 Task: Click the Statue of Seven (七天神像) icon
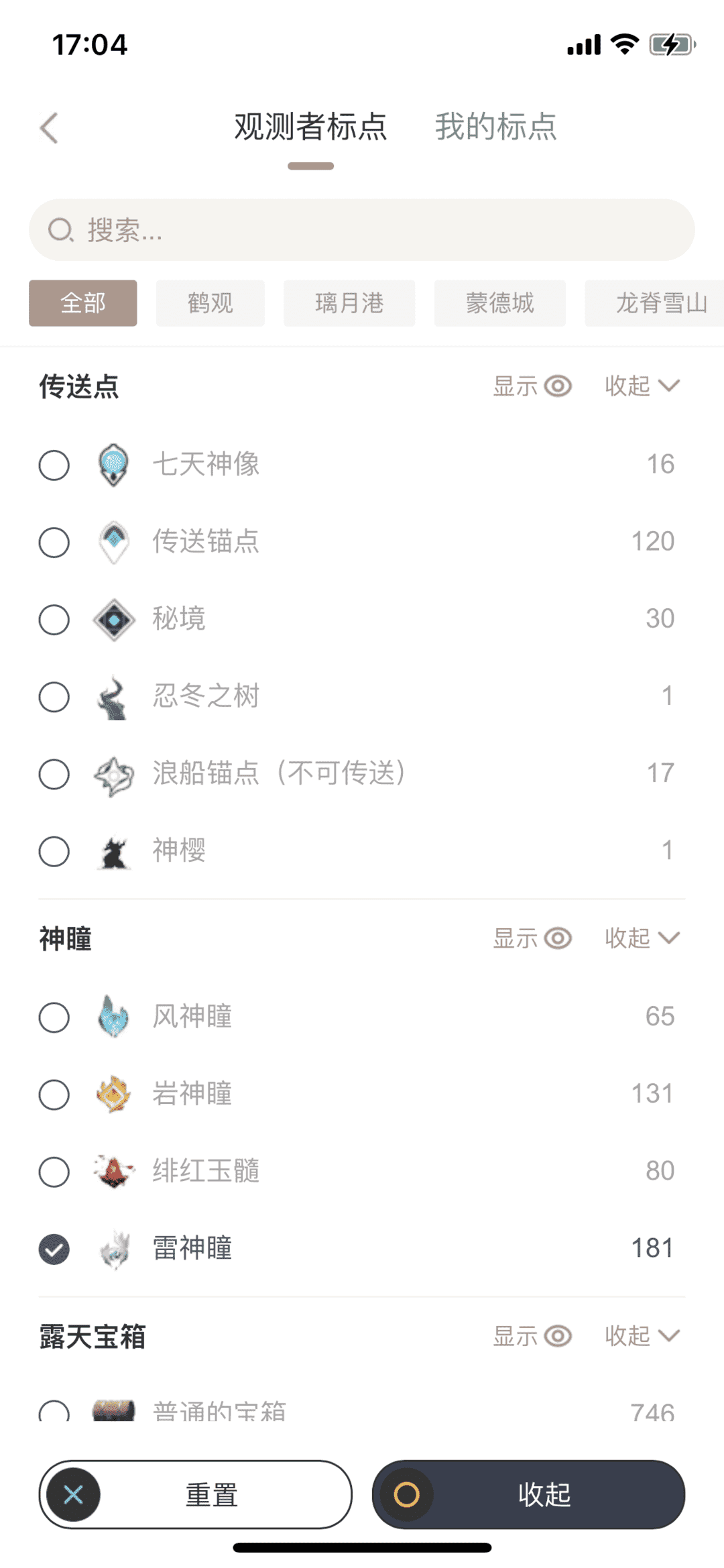[x=113, y=465]
